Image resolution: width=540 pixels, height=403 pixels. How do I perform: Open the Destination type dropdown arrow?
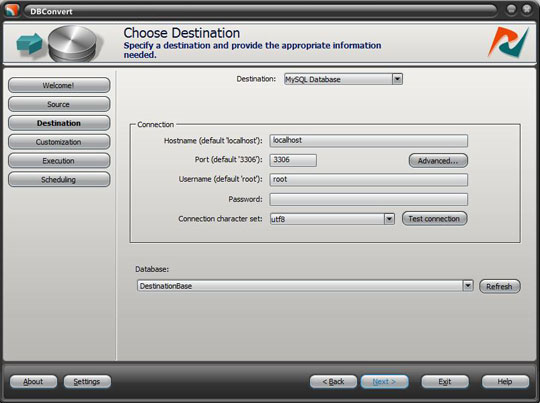[x=397, y=79]
